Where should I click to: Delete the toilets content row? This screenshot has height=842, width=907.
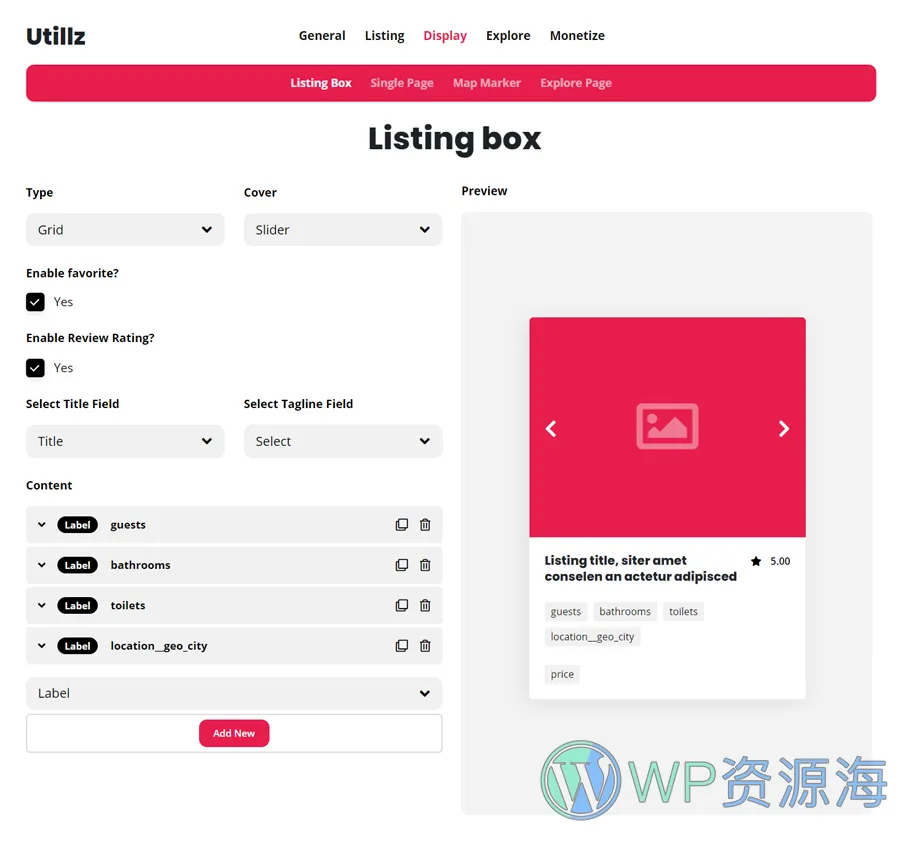point(425,605)
